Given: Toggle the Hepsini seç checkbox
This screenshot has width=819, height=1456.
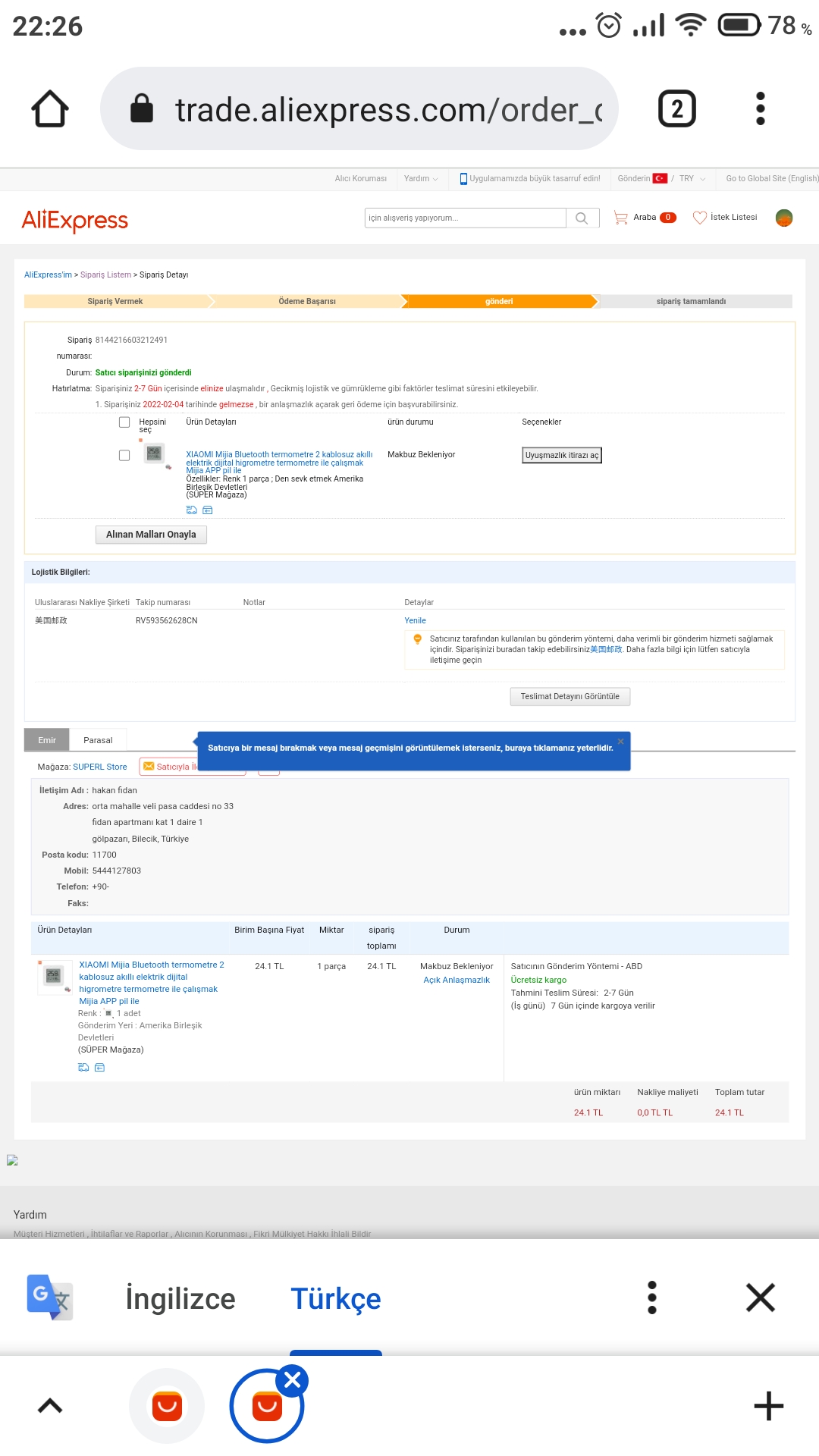Looking at the screenshot, I should [124, 422].
